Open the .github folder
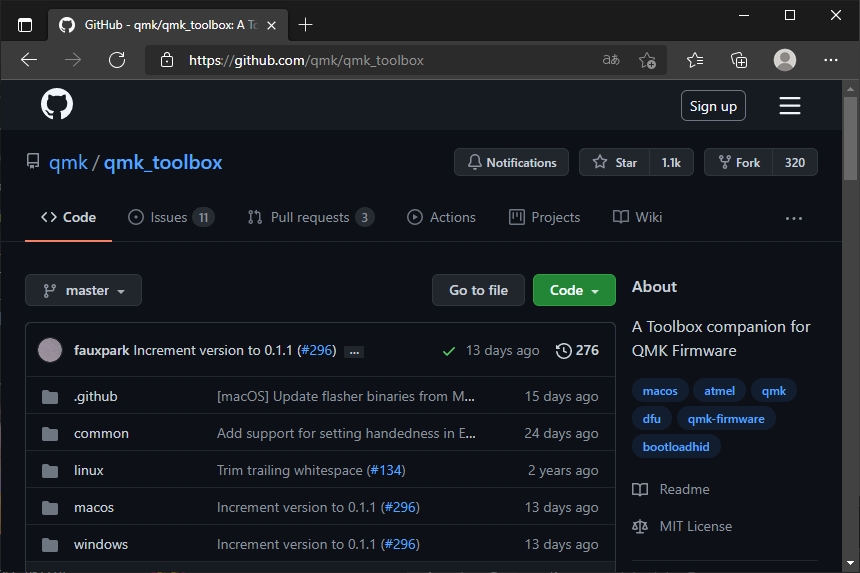This screenshot has height=573, width=860. (95, 396)
